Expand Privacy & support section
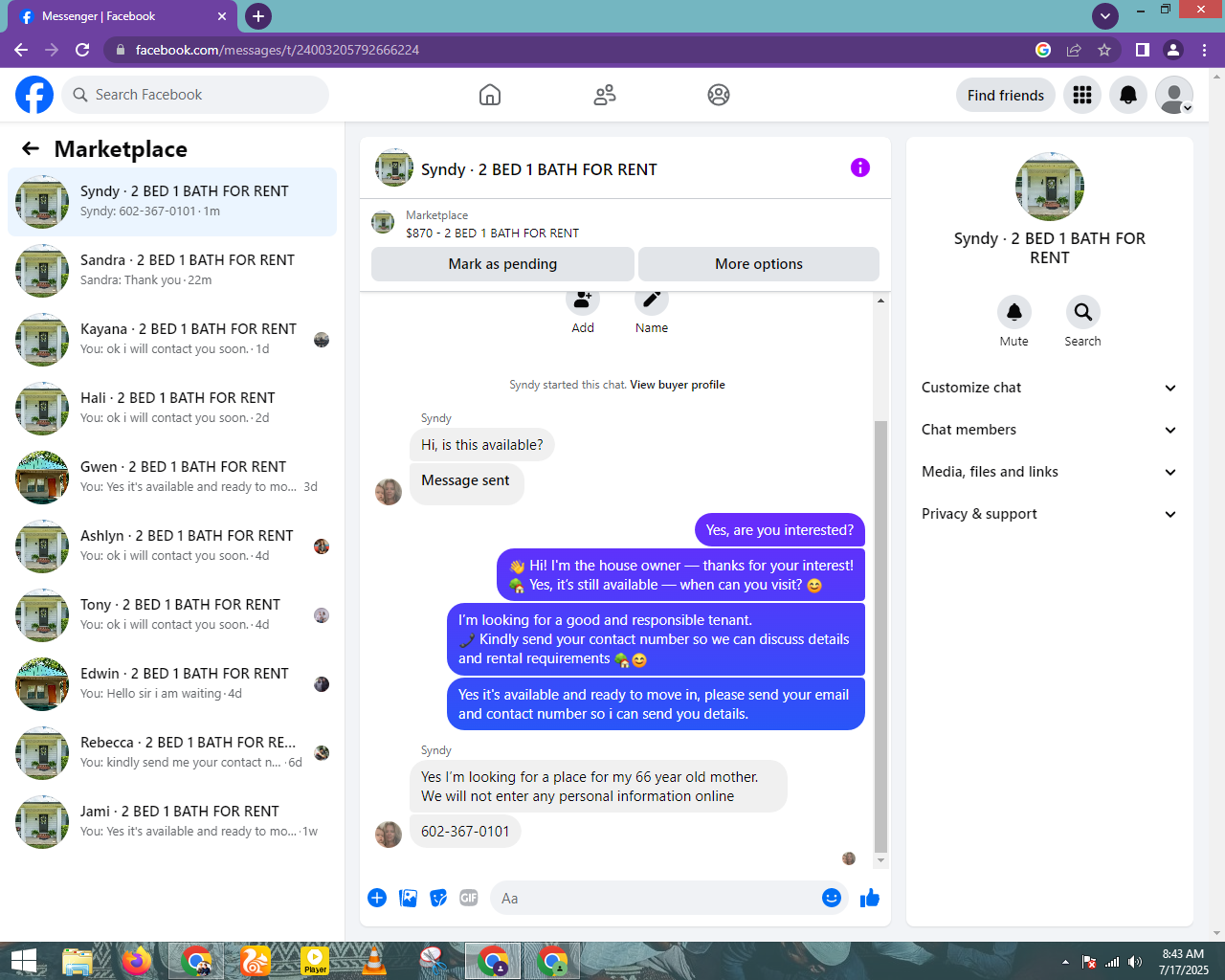Viewport: 1225px width, 980px height. pos(1050,514)
